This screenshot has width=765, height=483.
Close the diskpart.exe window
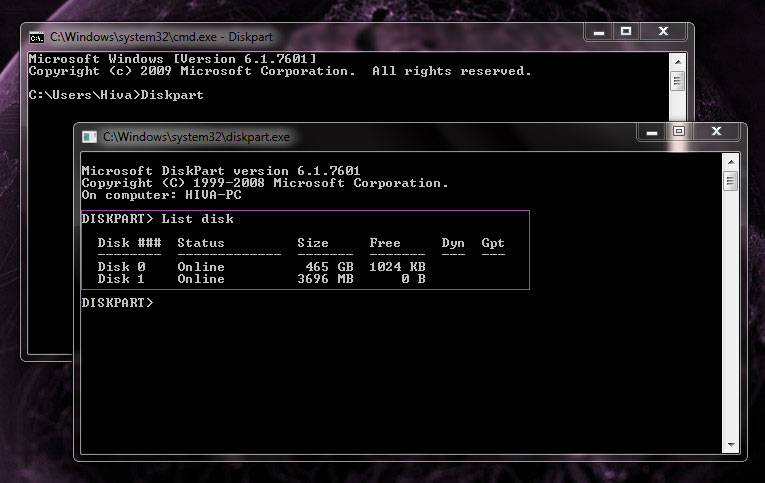717,131
